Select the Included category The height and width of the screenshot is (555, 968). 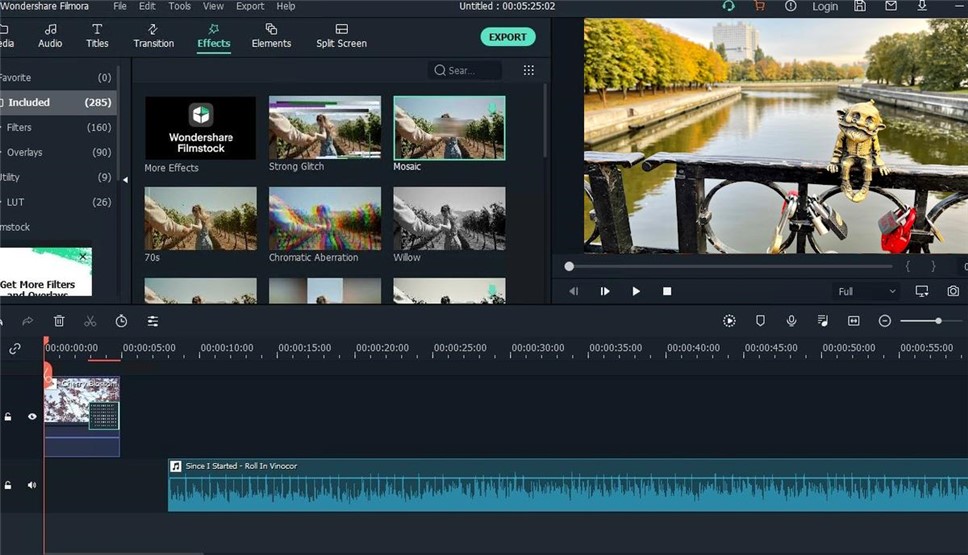(56, 102)
